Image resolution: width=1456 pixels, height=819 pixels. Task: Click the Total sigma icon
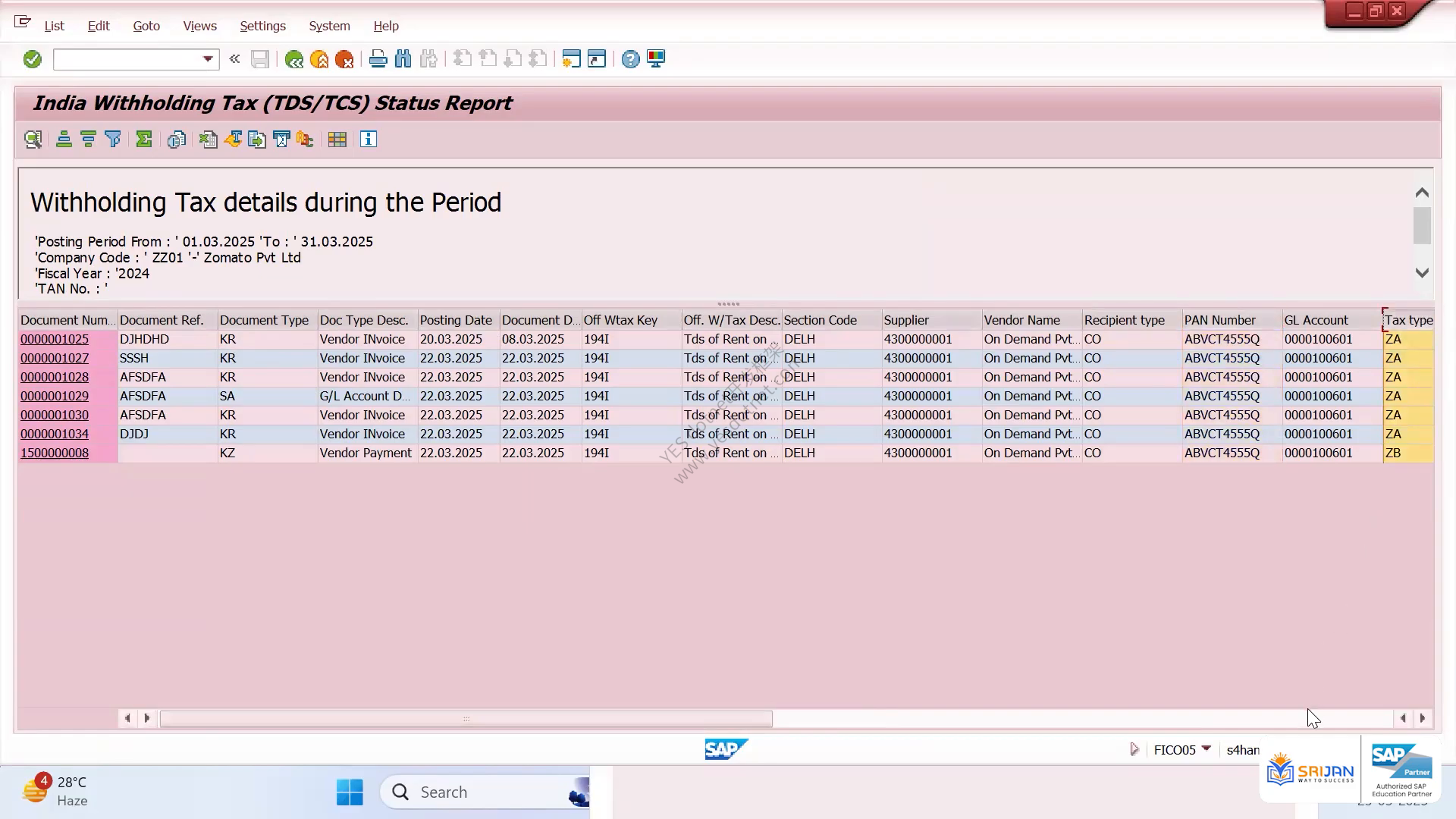144,140
